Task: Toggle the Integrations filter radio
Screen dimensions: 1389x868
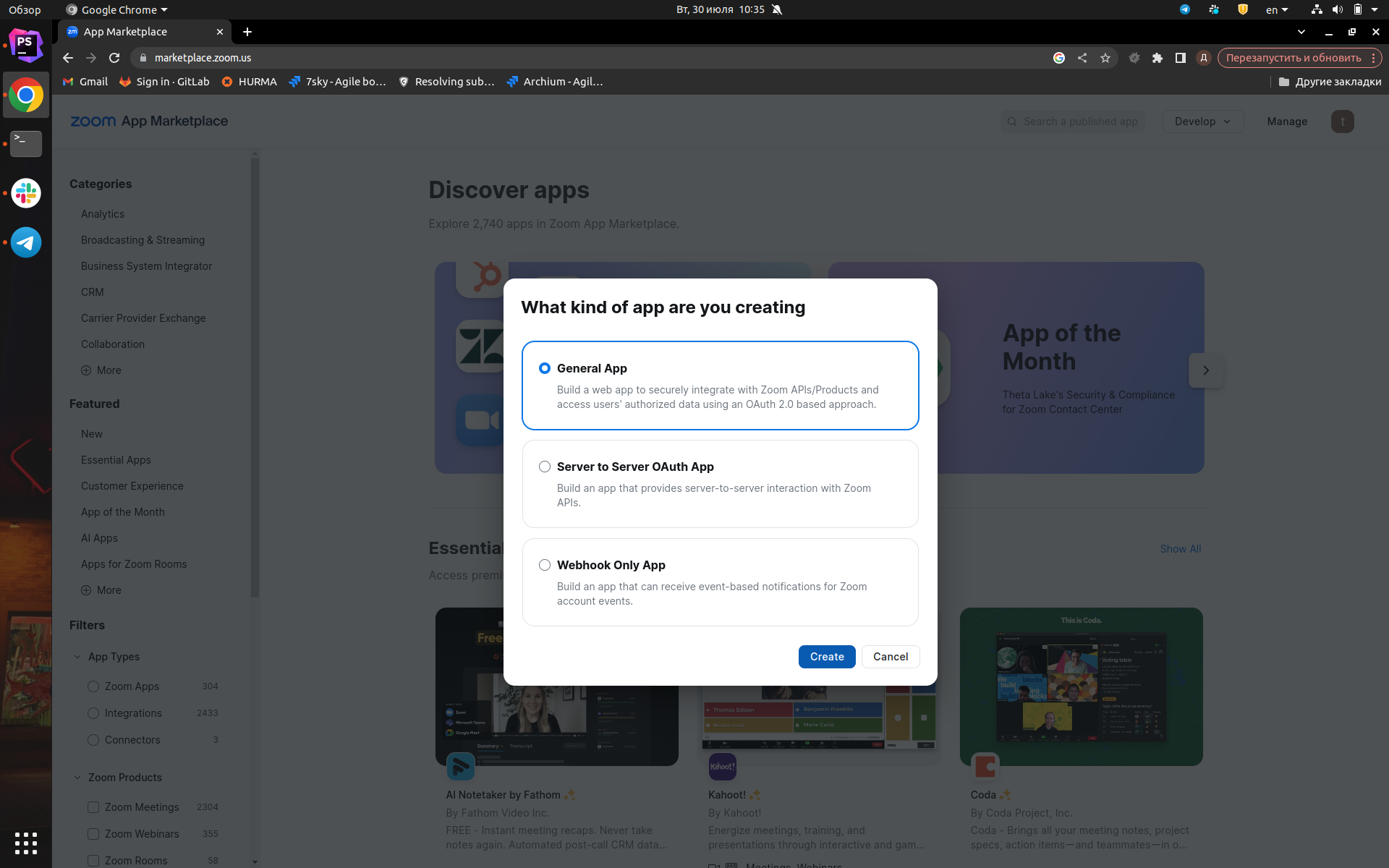Action: (93, 713)
